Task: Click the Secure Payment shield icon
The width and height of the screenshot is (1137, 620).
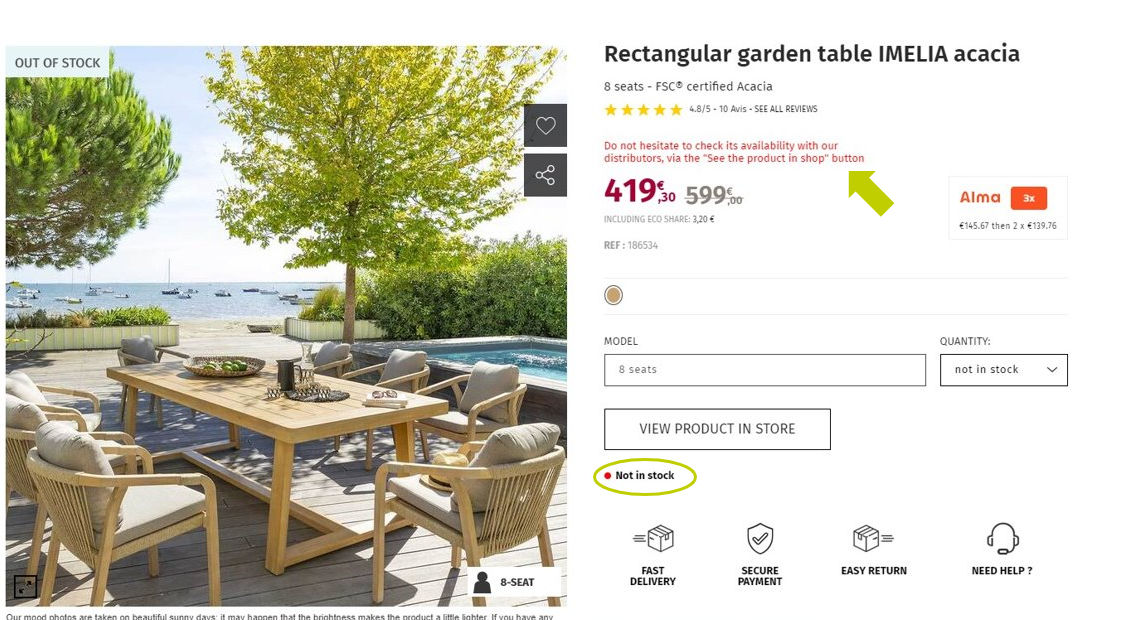Action: point(760,539)
